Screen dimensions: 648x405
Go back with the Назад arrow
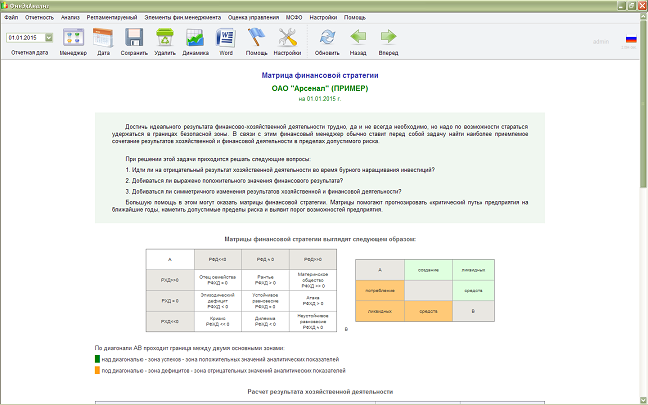[358, 37]
